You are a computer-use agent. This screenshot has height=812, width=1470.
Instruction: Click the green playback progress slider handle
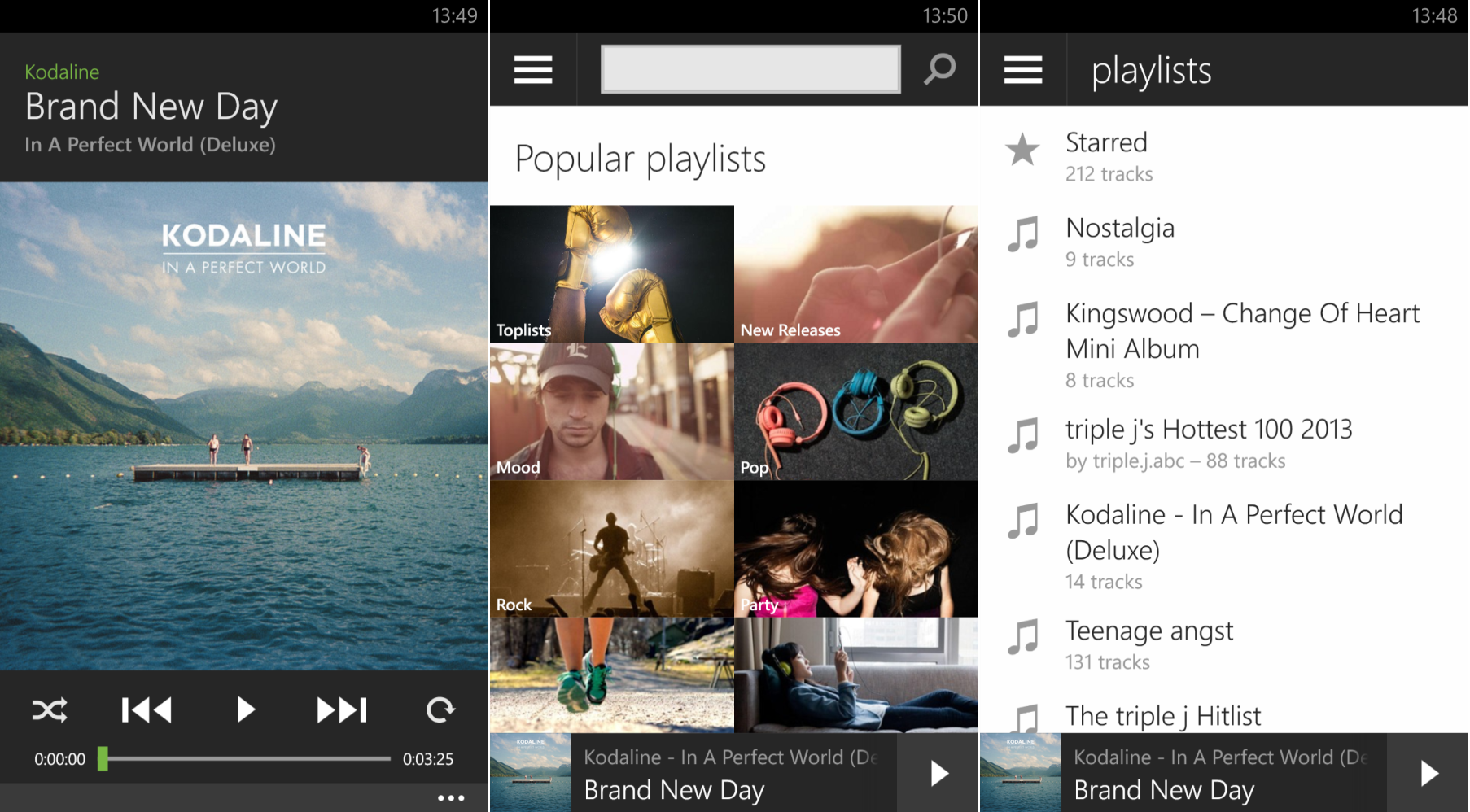coord(103,758)
